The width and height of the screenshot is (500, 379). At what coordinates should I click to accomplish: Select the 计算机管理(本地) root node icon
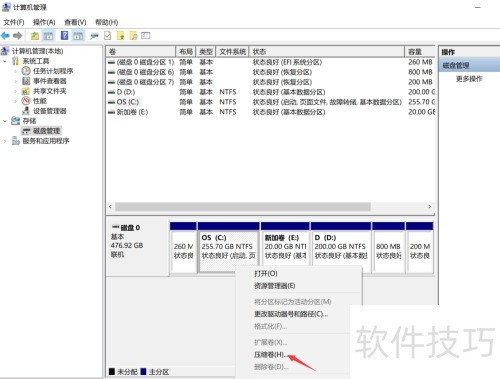tap(5, 51)
